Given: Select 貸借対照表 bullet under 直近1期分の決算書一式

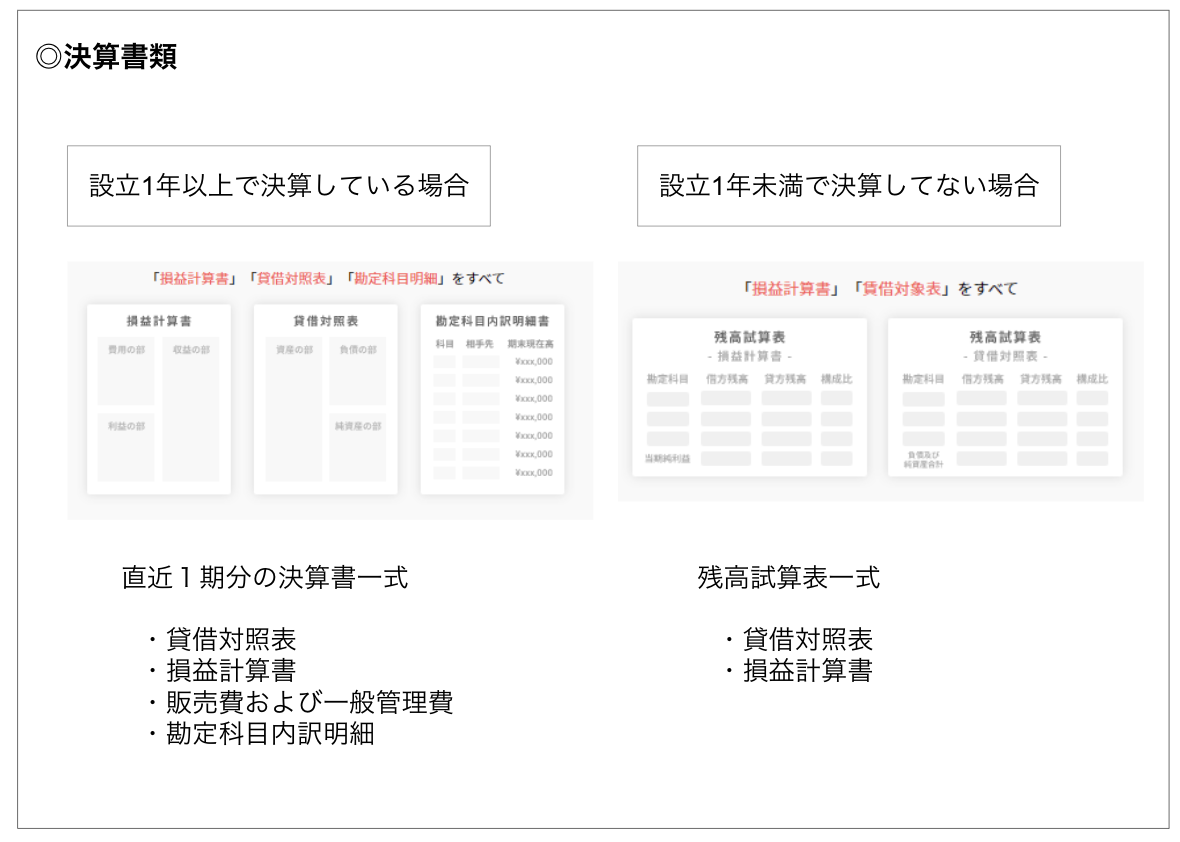Looking at the screenshot, I should pos(231,640).
